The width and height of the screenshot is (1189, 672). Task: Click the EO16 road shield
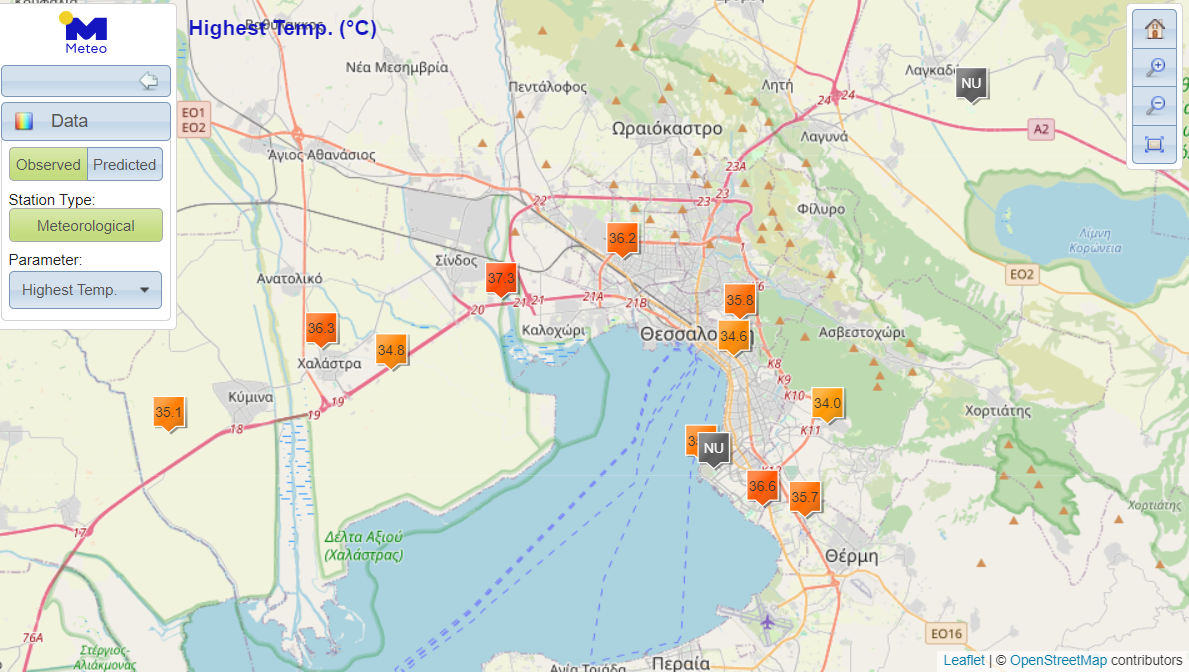click(x=946, y=633)
